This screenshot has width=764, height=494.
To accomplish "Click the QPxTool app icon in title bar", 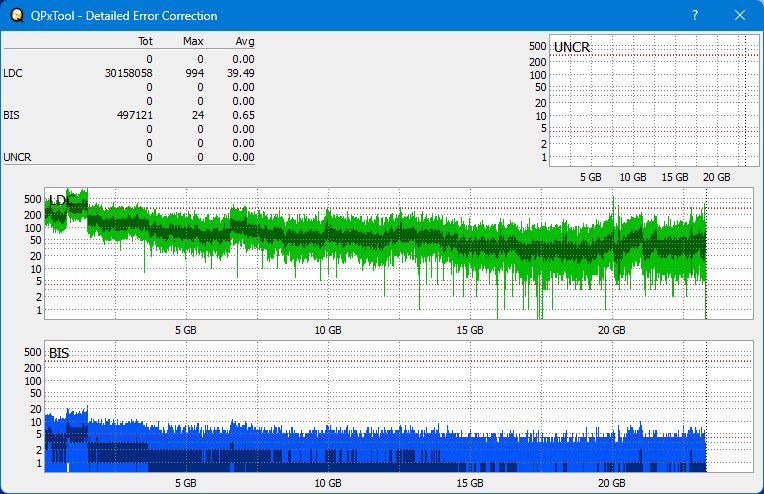I will pos(17,16).
